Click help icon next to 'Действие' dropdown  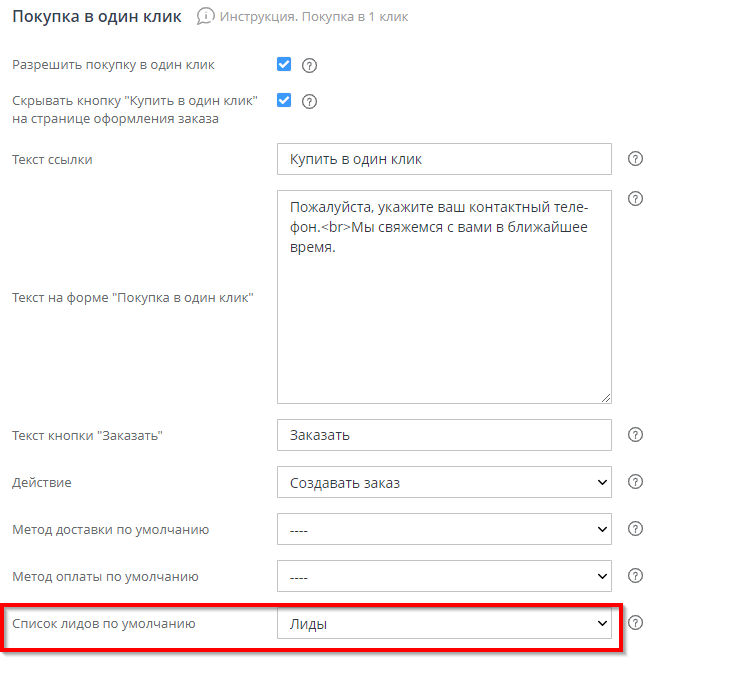[635, 482]
